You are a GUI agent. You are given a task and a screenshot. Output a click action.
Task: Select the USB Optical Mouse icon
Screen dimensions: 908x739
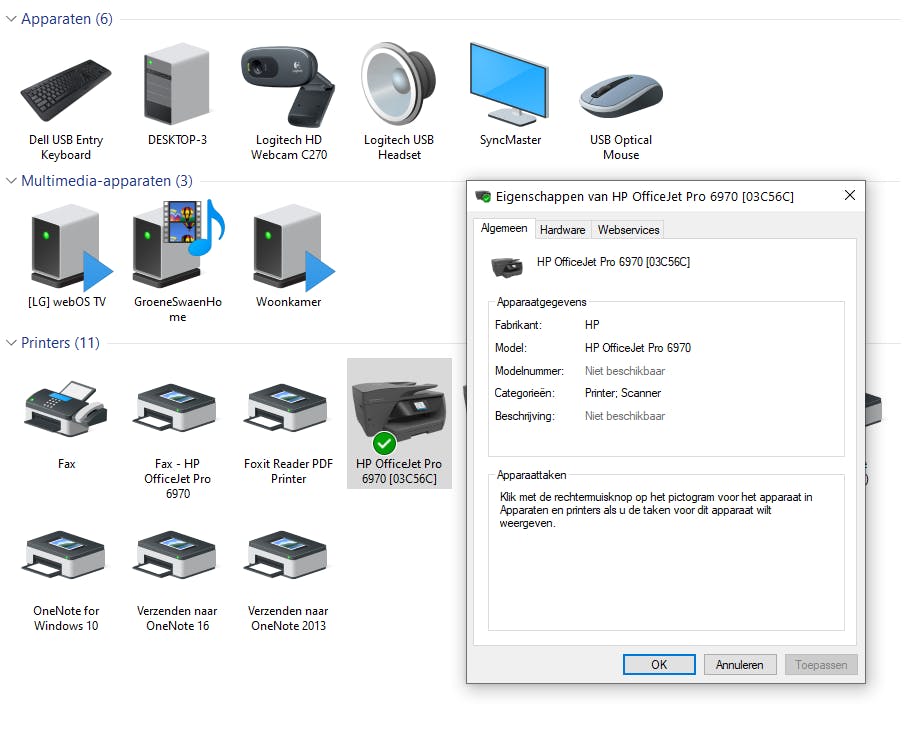click(621, 96)
